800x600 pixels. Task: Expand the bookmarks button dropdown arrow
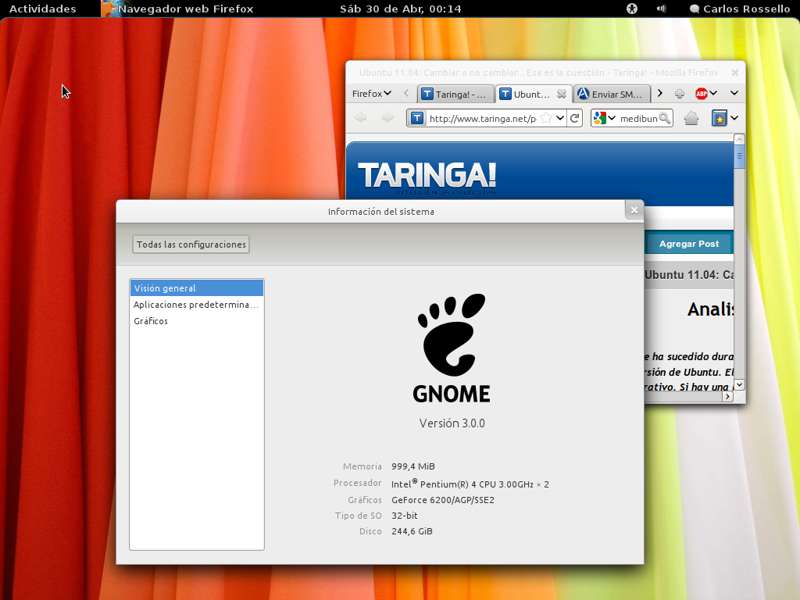click(x=734, y=118)
